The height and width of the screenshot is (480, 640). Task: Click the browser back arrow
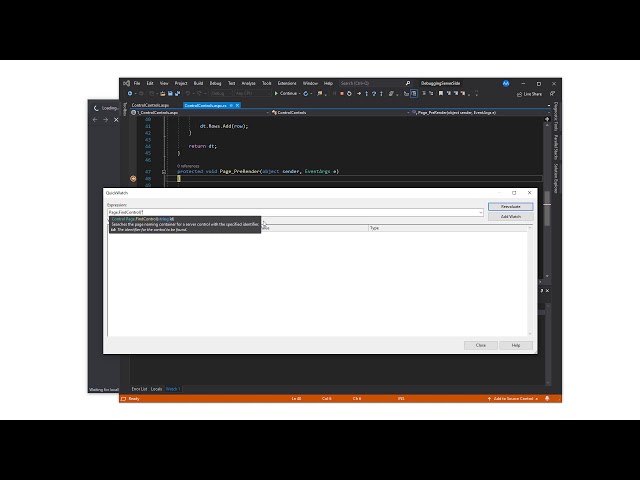(95, 120)
